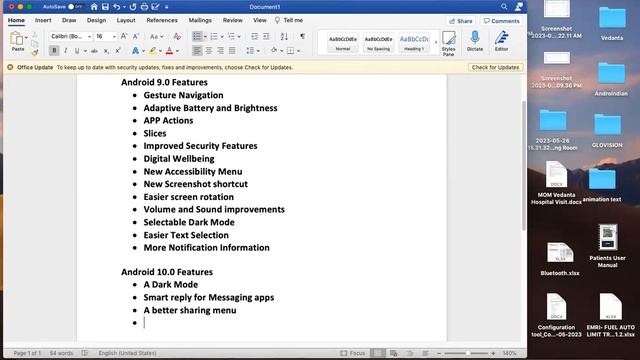Justify the paragraph text

click(x=232, y=51)
